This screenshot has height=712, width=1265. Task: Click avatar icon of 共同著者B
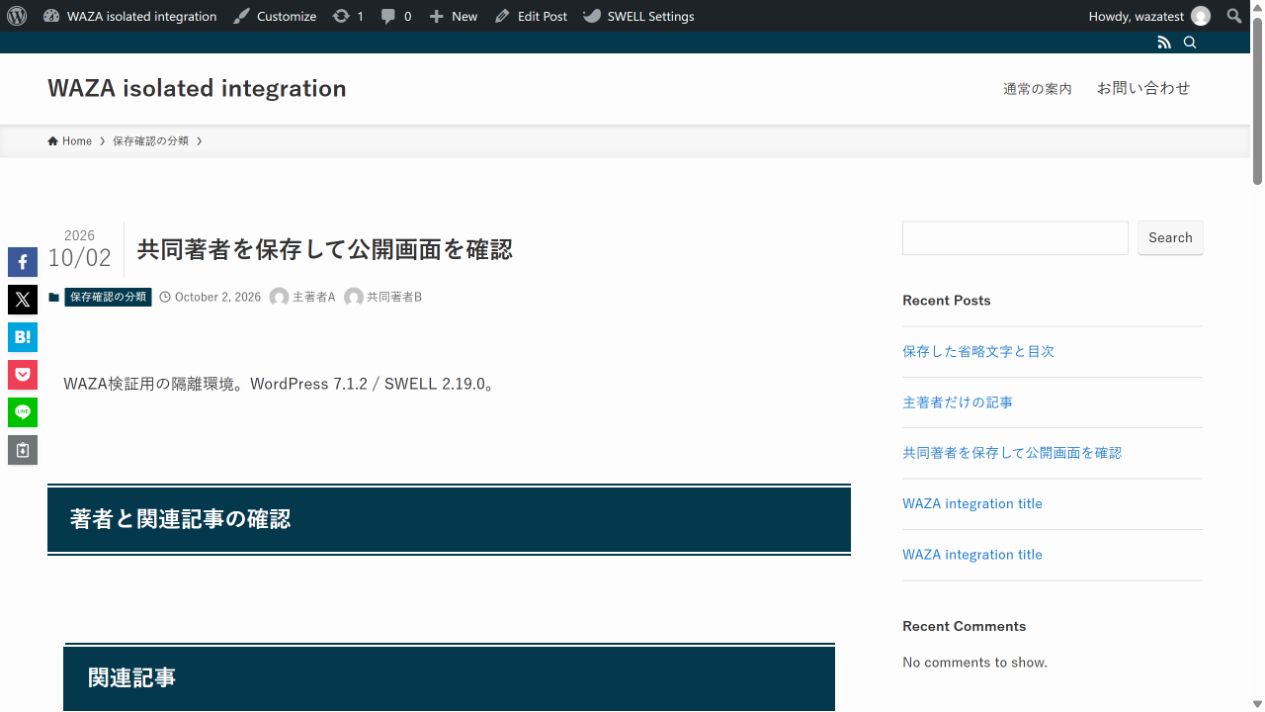click(353, 297)
